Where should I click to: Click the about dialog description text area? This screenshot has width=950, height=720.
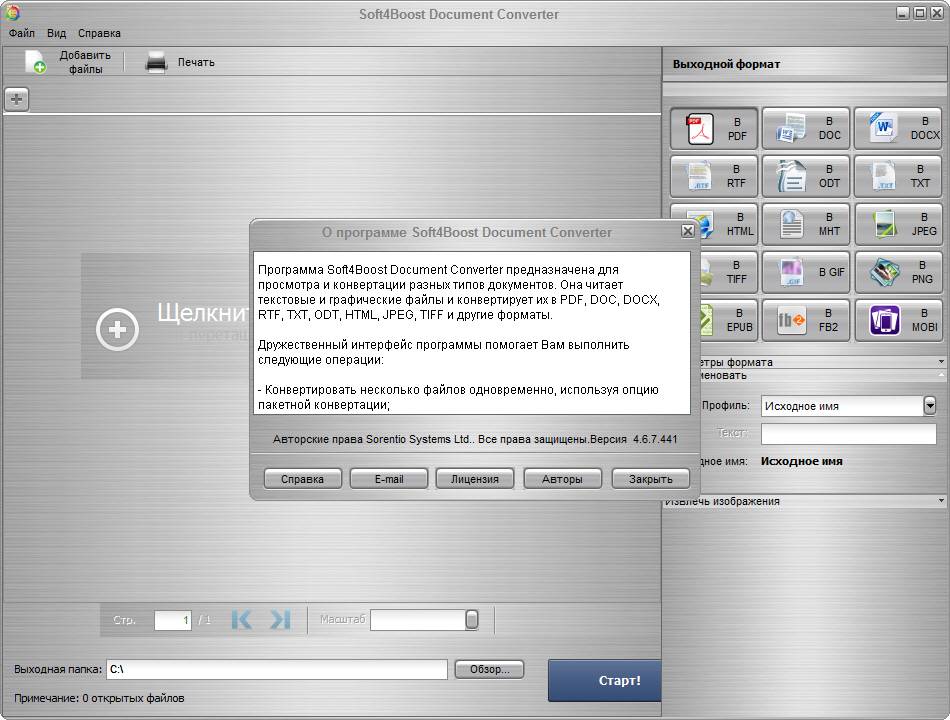tap(472, 333)
